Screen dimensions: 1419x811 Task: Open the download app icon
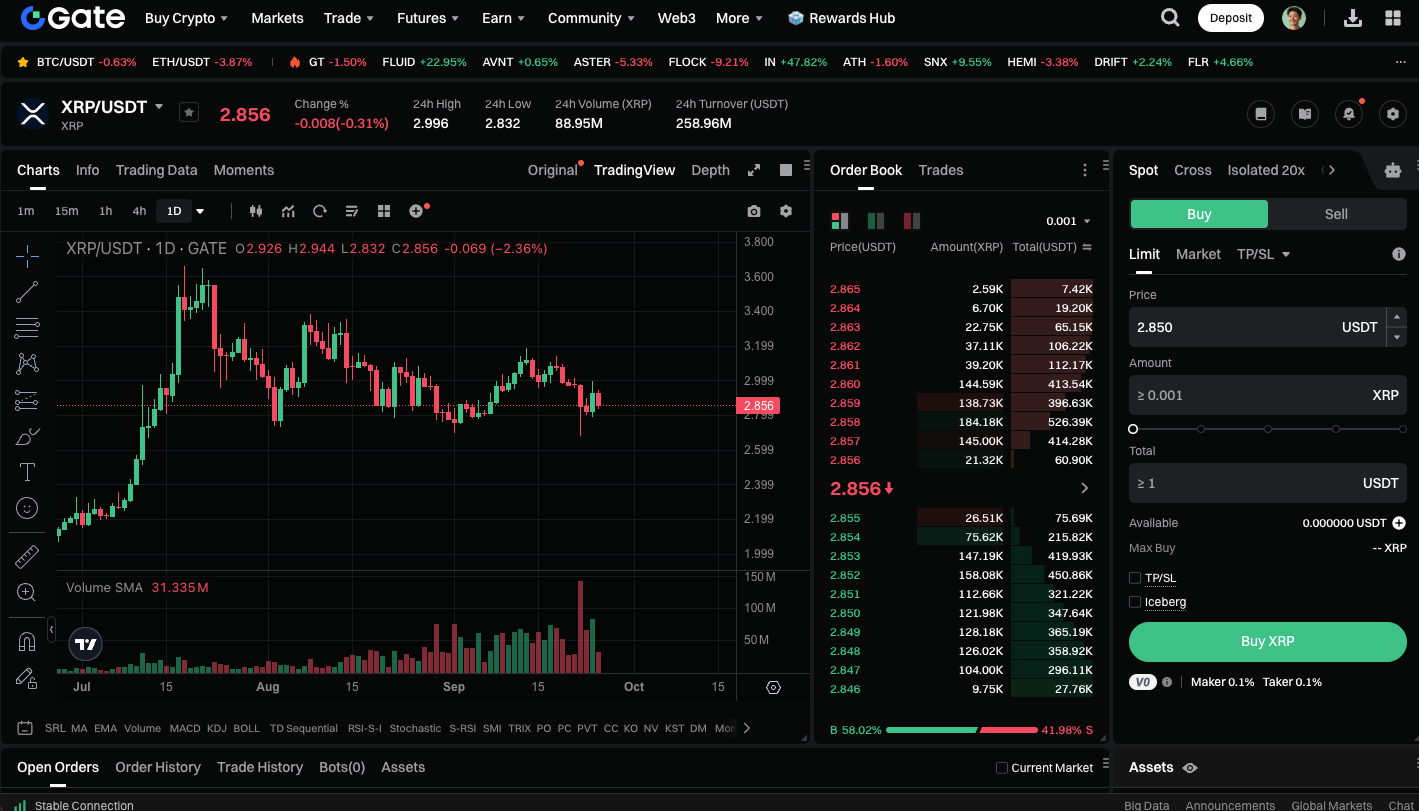[x=1353, y=18]
